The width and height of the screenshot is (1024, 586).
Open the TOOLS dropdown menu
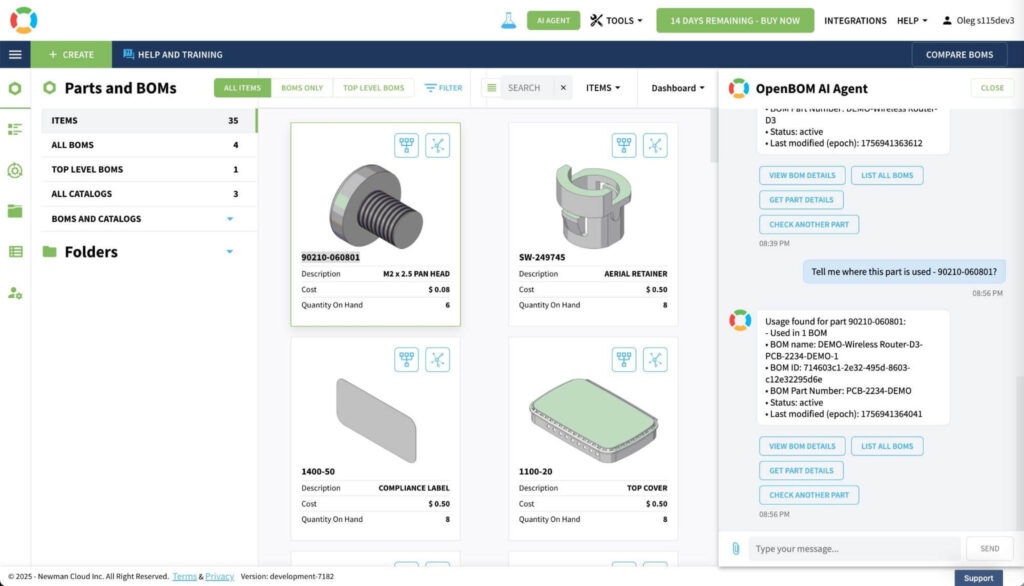(616, 20)
